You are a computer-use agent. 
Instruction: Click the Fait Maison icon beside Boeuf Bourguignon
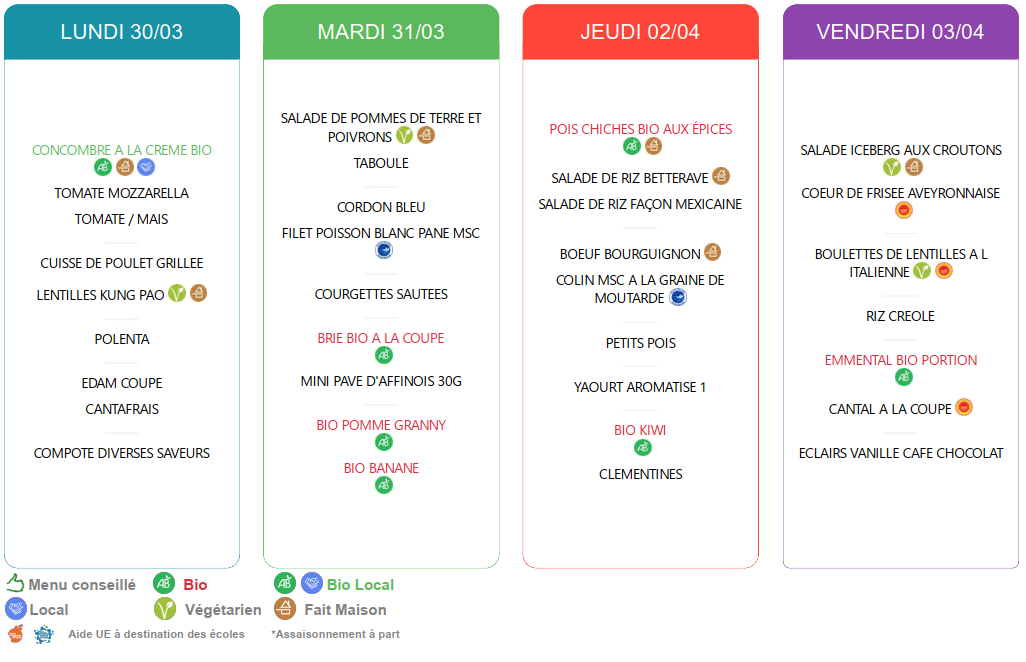click(712, 252)
